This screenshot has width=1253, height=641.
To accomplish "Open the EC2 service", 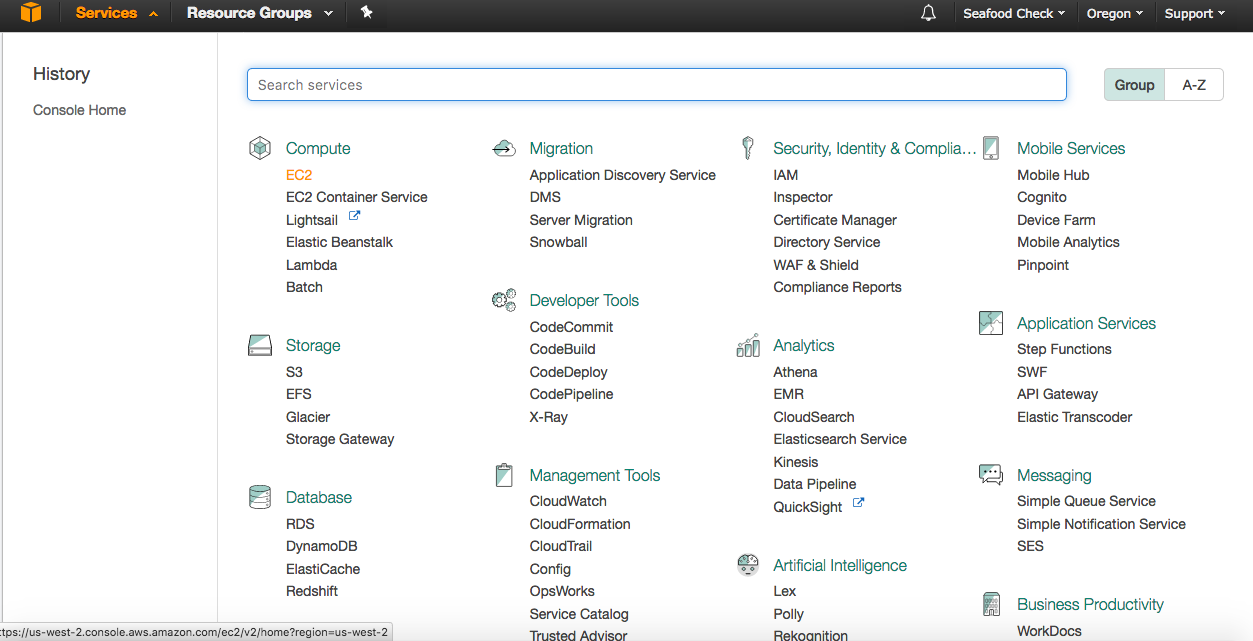I will point(299,175).
